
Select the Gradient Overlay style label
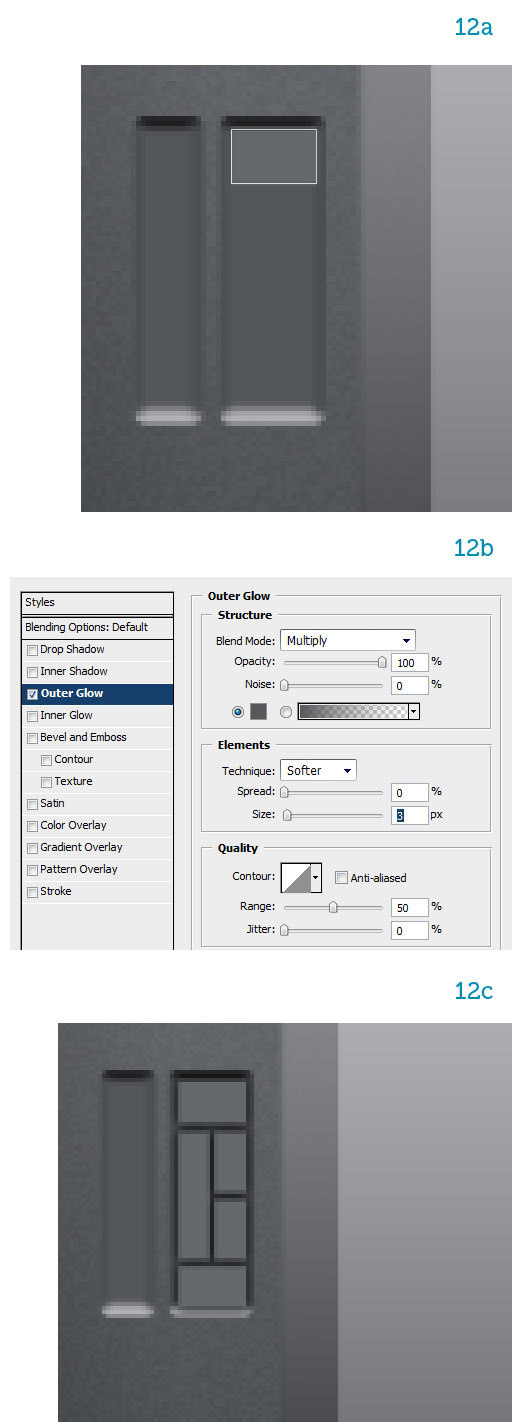click(x=81, y=848)
